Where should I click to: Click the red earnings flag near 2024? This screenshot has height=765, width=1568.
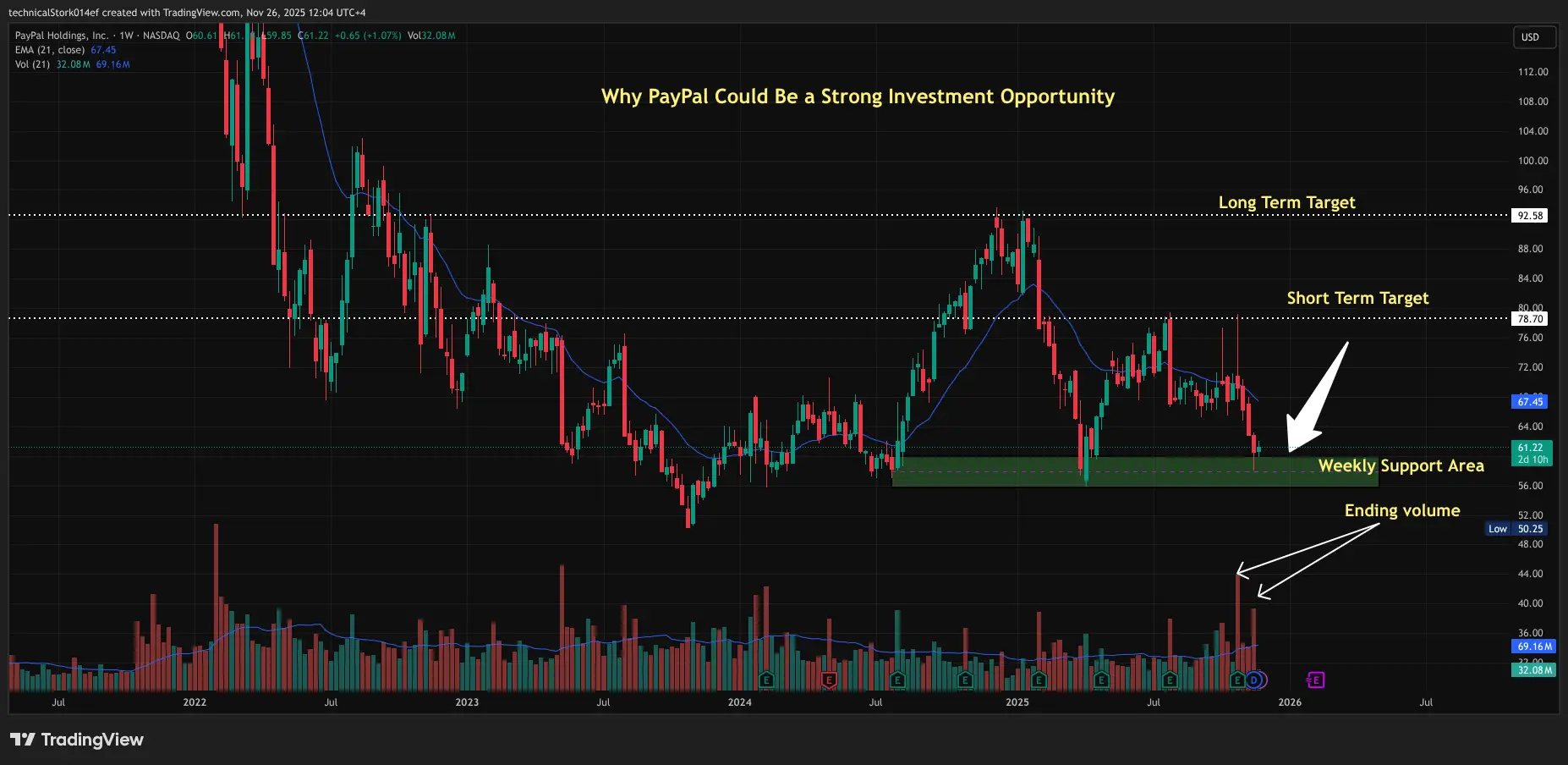coord(827,680)
